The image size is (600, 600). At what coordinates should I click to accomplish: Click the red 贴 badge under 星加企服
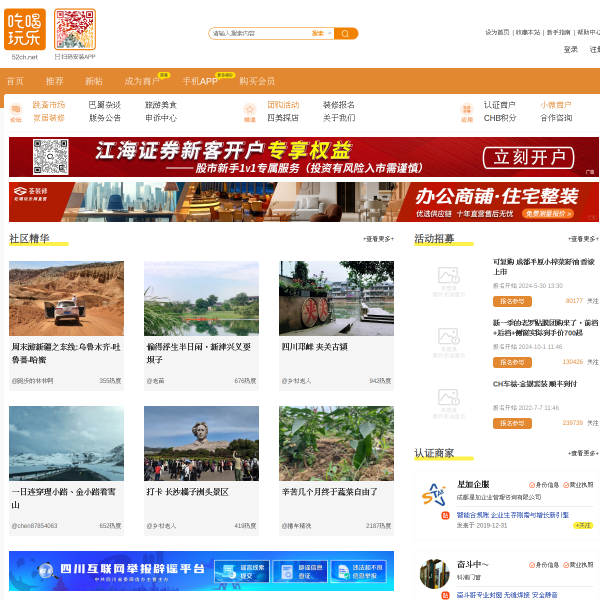tap(445, 515)
